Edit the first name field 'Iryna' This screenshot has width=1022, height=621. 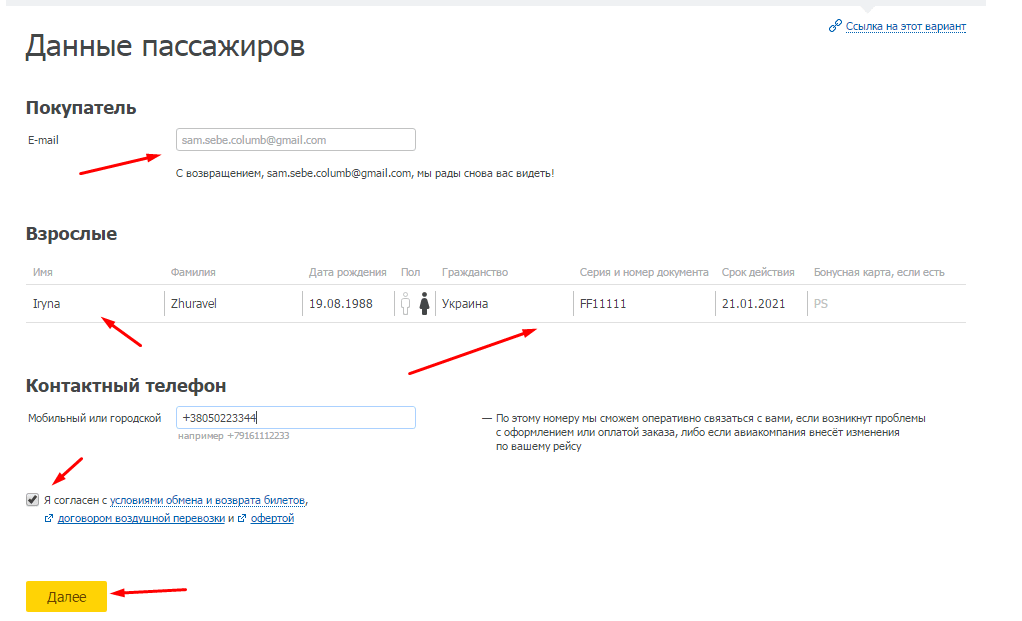95,304
